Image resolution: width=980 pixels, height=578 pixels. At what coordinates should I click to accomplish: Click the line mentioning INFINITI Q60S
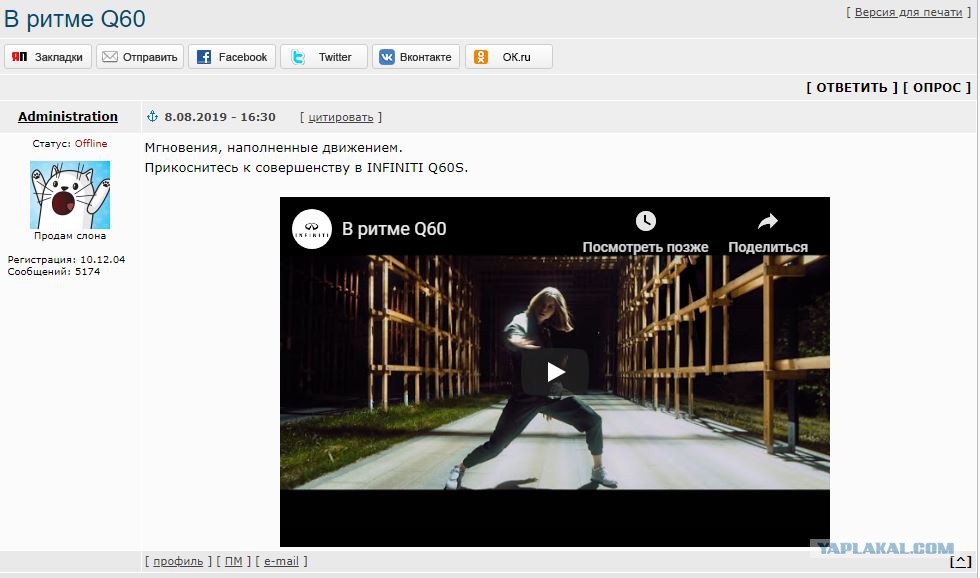tap(306, 167)
